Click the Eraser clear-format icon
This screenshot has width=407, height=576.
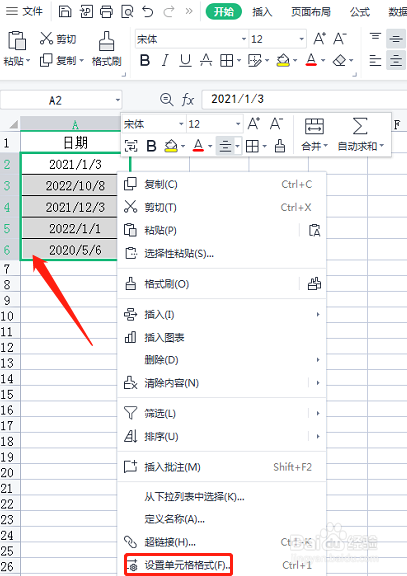click(x=339, y=60)
